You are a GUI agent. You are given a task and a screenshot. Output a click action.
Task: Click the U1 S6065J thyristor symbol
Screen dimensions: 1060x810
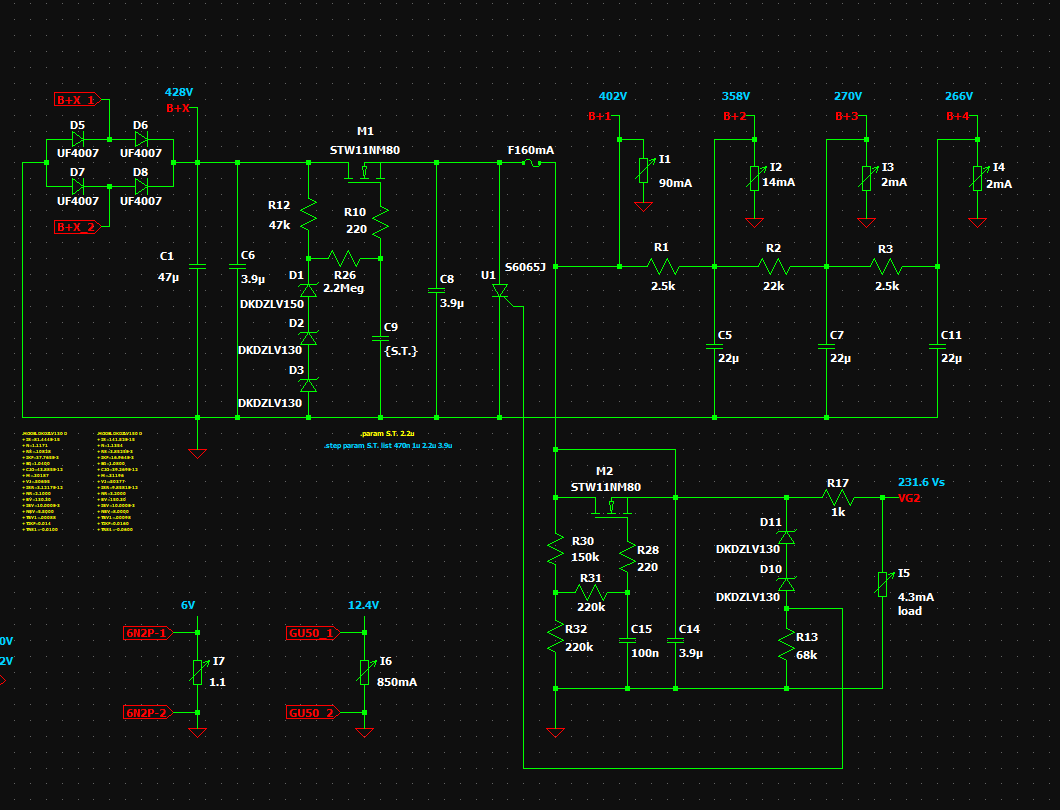(x=501, y=292)
